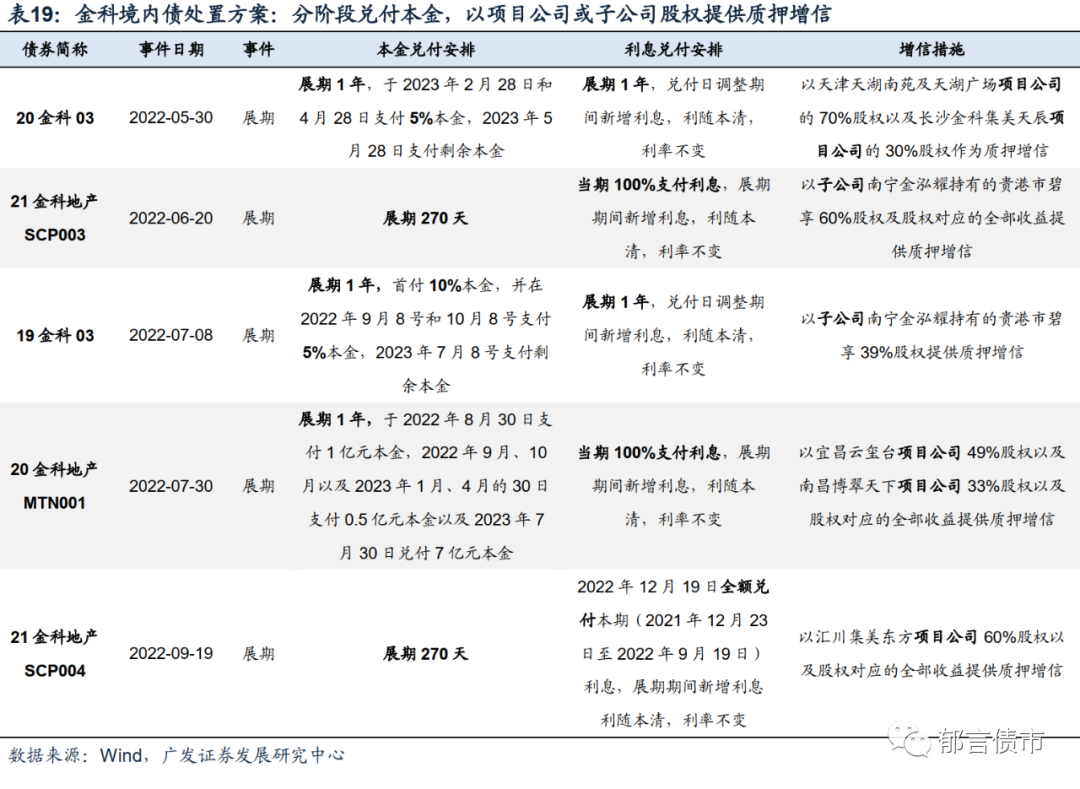
Task: Select the date "2022-05-30"
Action: pos(171,118)
